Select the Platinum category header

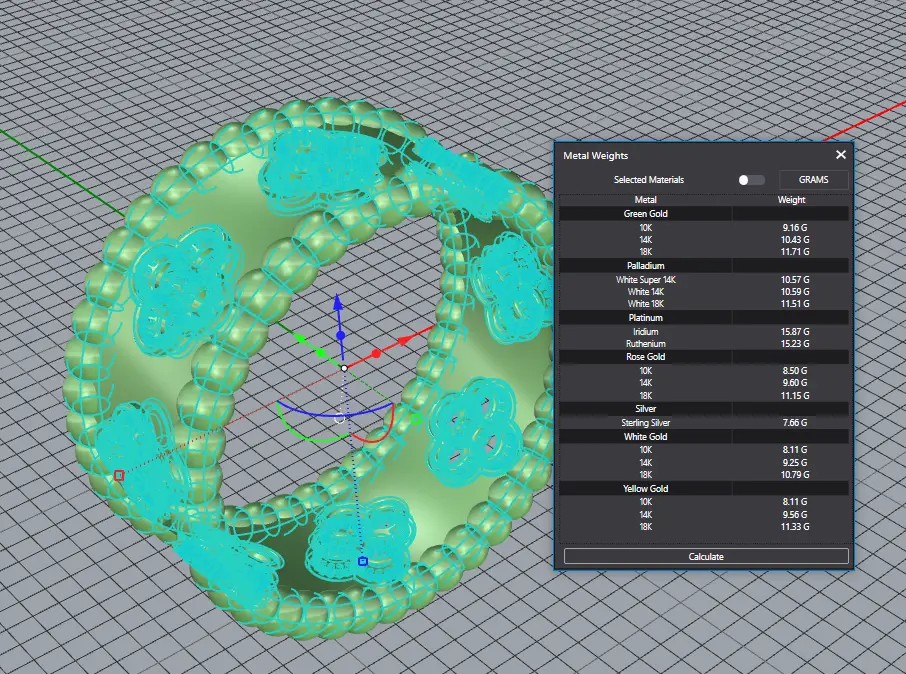[x=703, y=317]
